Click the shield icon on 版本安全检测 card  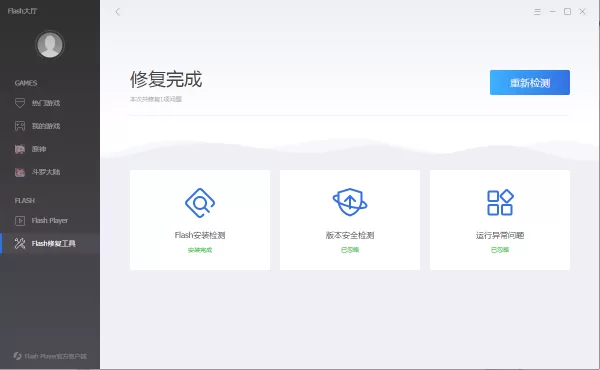coord(350,202)
